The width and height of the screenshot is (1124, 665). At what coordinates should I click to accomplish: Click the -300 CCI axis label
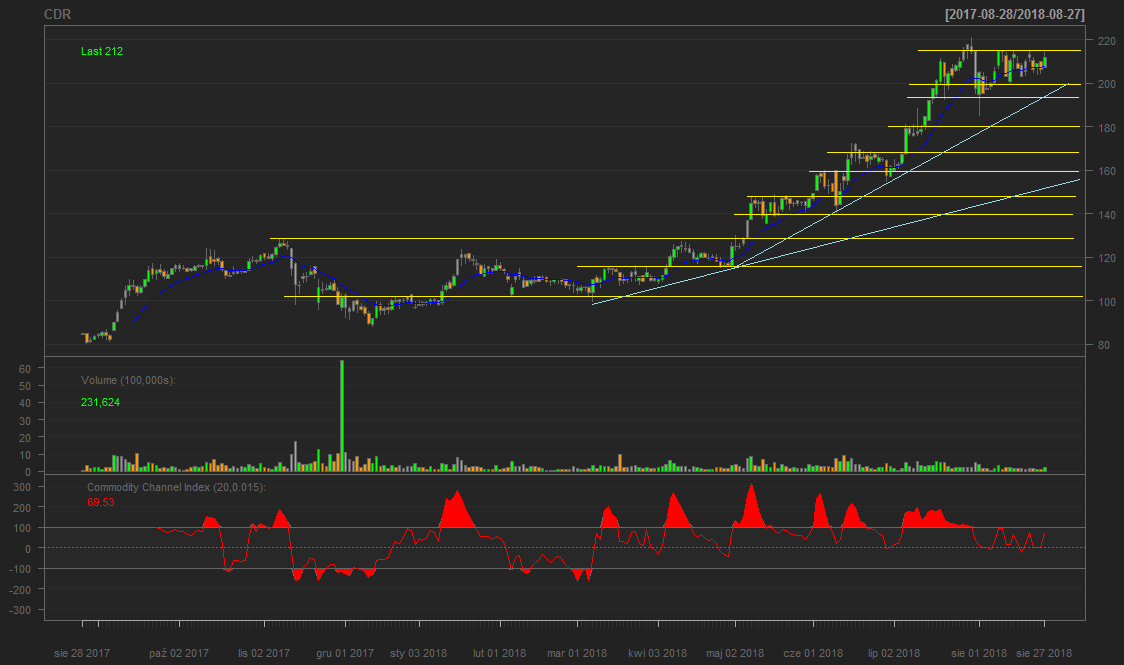pos(21,610)
